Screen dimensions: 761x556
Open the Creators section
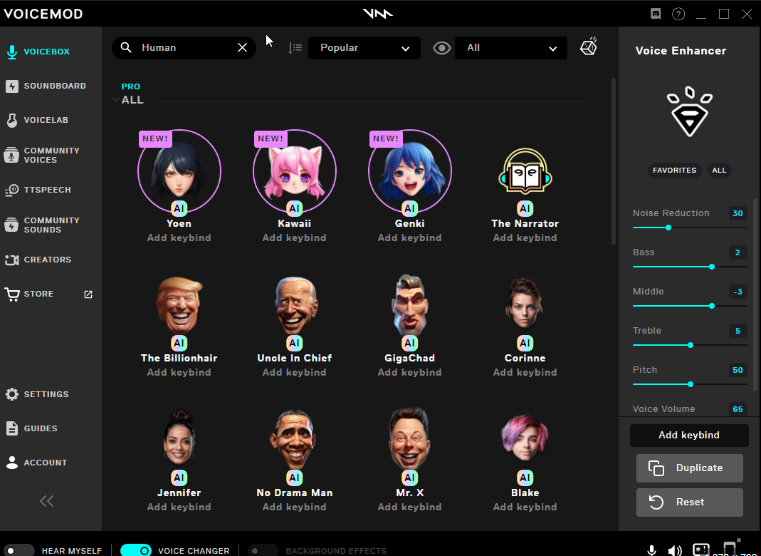click(38, 260)
